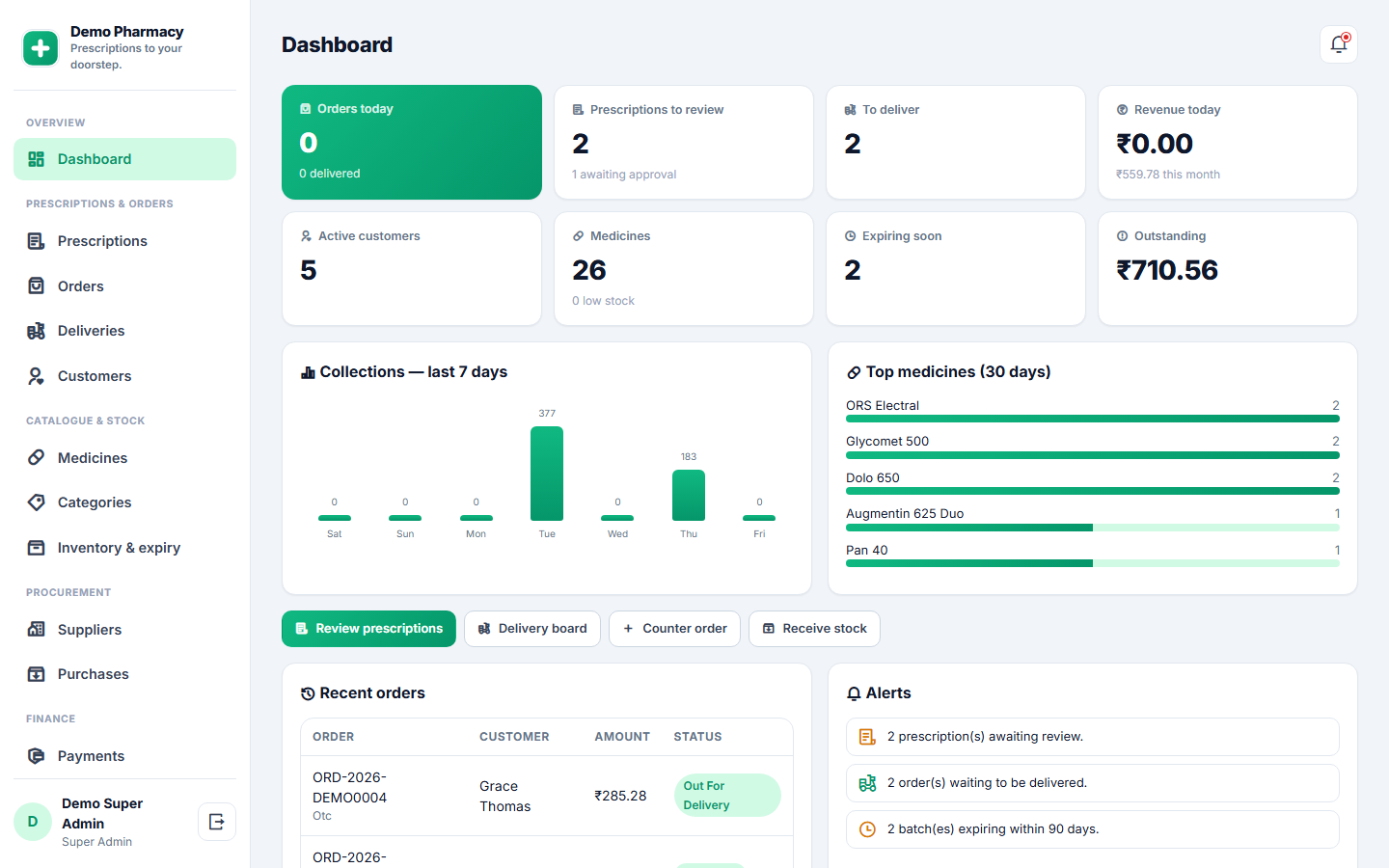Open the Customers page label
The image size is (1389, 868).
tap(95, 376)
